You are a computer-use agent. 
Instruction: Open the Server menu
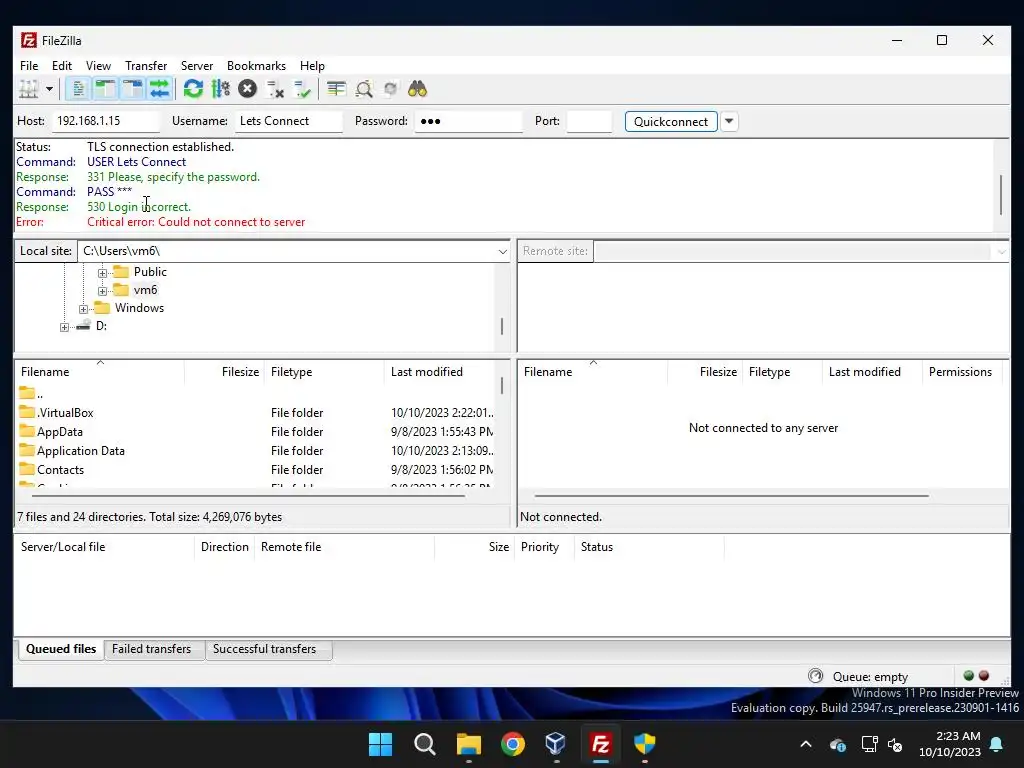[197, 66]
